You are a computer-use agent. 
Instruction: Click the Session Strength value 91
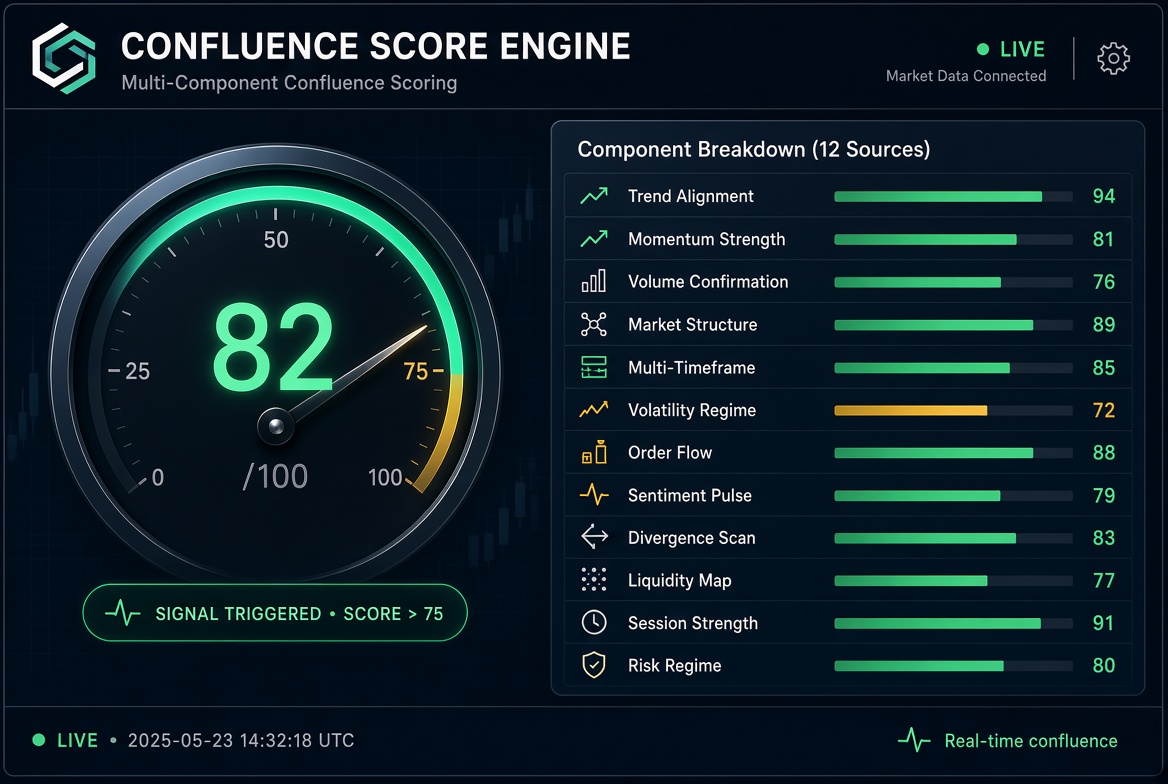click(1103, 623)
